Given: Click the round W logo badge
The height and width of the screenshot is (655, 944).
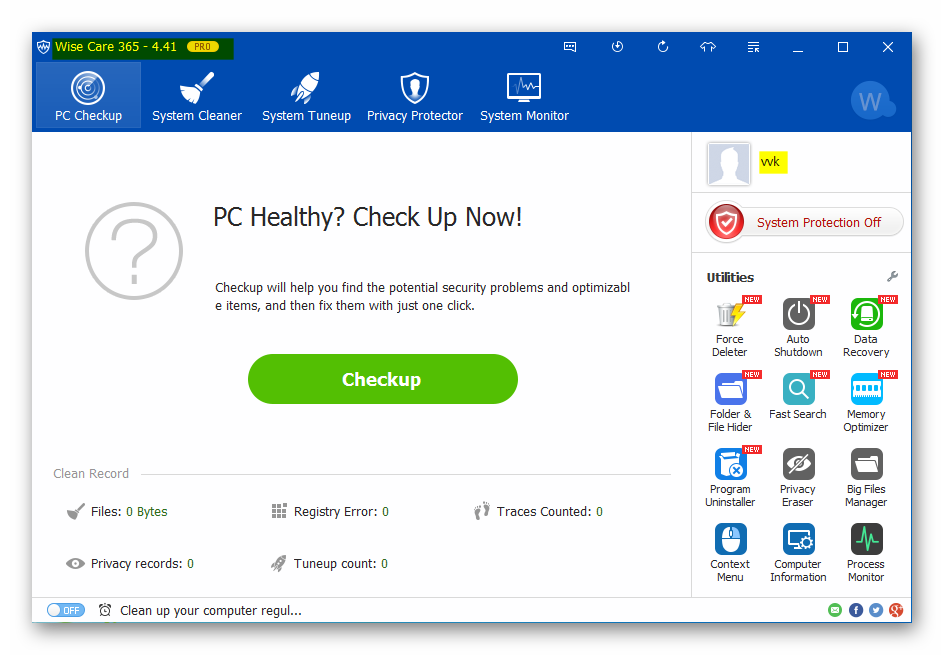Looking at the screenshot, I should click(871, 101).
